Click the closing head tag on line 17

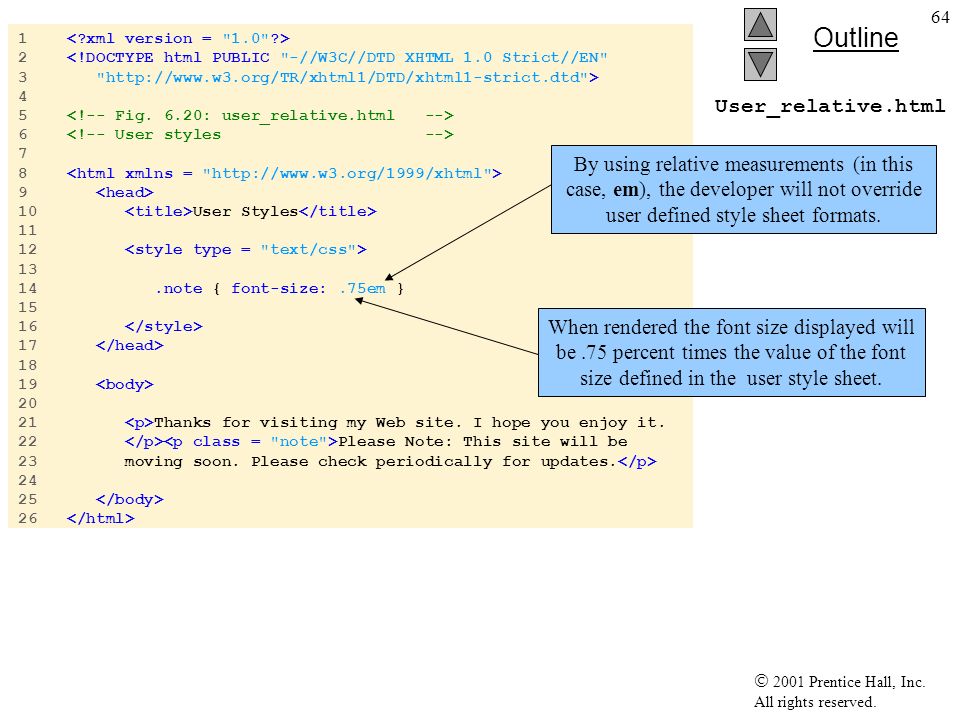tap(129, 345)
